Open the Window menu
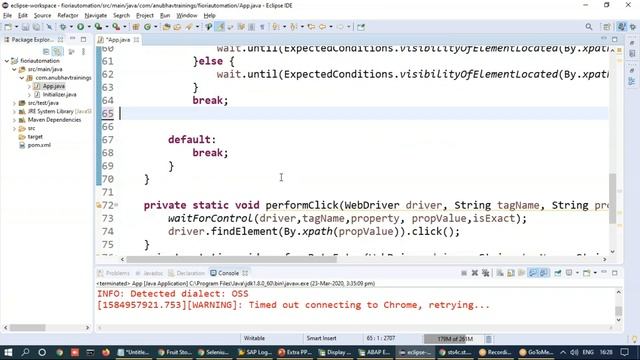640x360 pixels. tap(187, 16)
